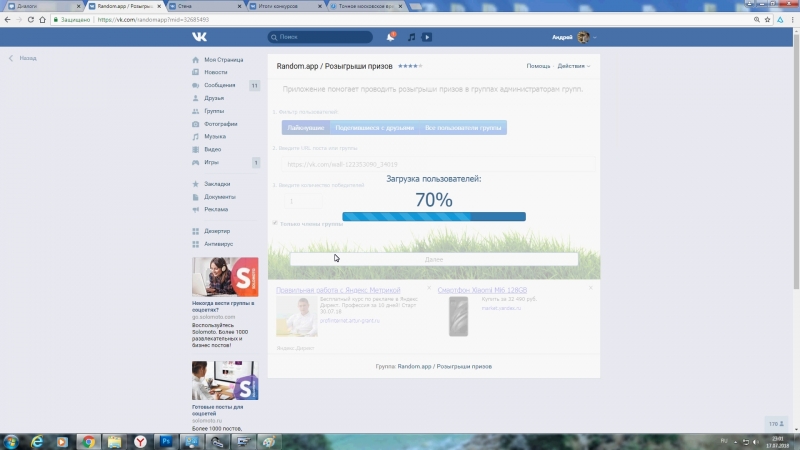Click the video play icon in header
This screenshot has height=450, width=800.
pos(427,37)
